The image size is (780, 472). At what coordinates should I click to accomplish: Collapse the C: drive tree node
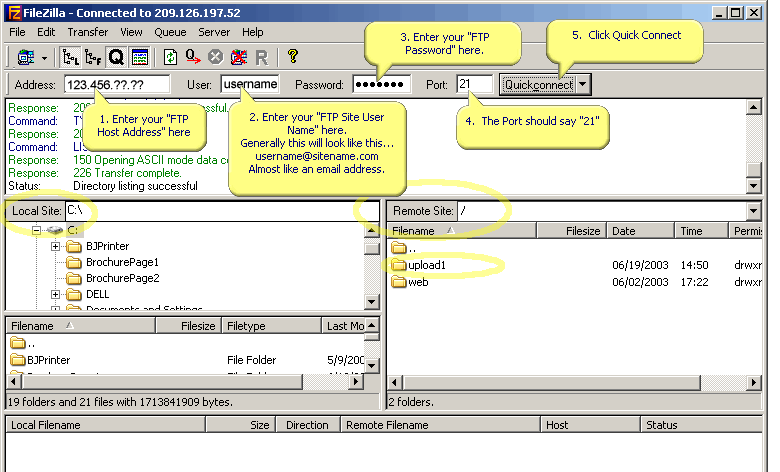click(x=36, y=230)
